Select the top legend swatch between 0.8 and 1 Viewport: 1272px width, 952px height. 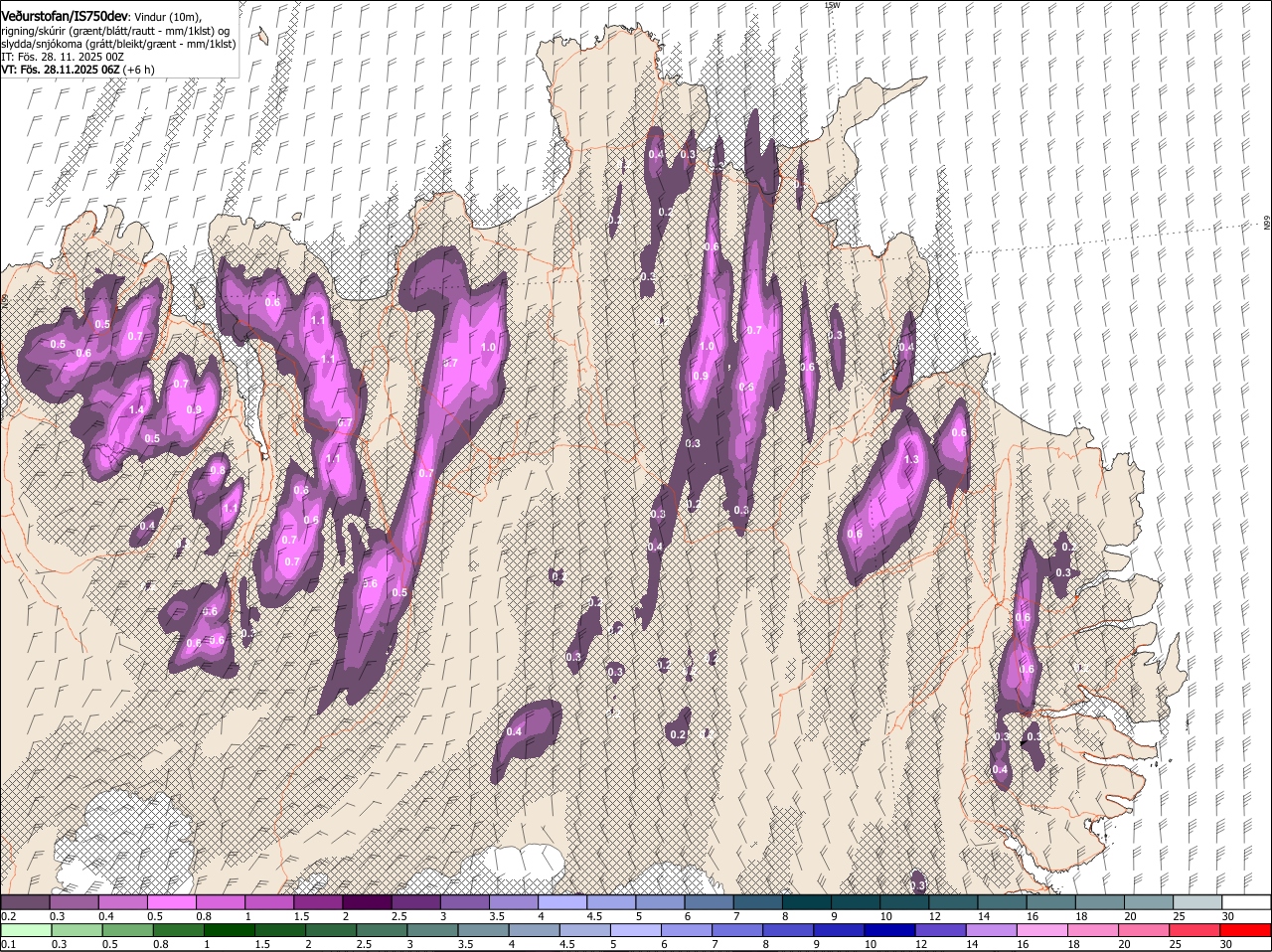pyautogui.click(x=220, y=902)
